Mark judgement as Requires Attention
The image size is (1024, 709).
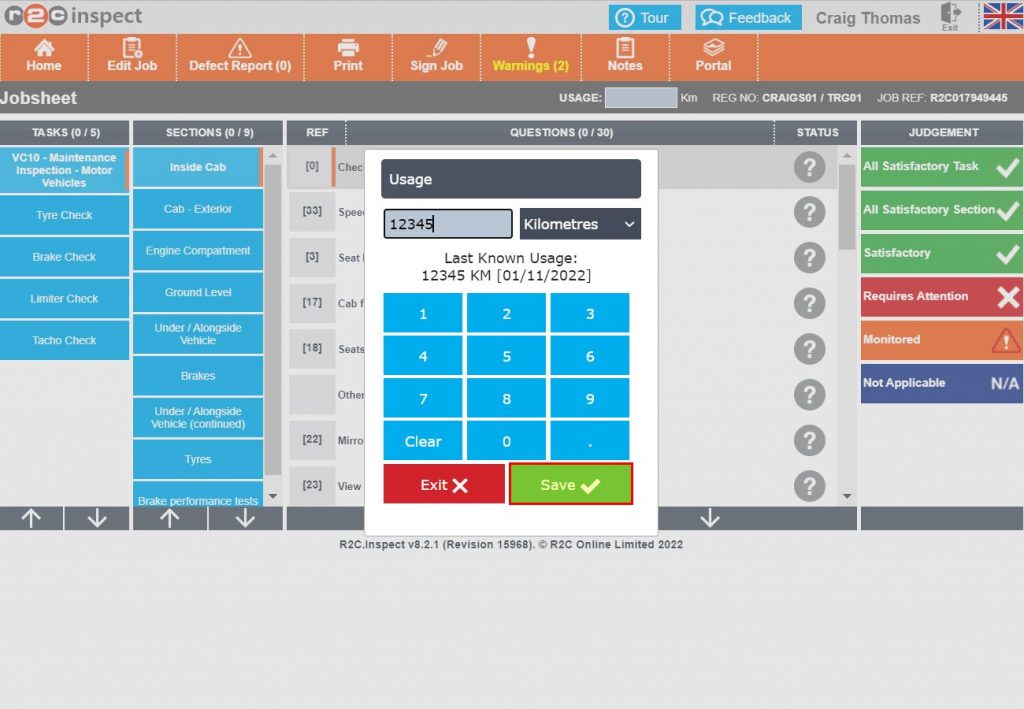click(x=940, y=296)
